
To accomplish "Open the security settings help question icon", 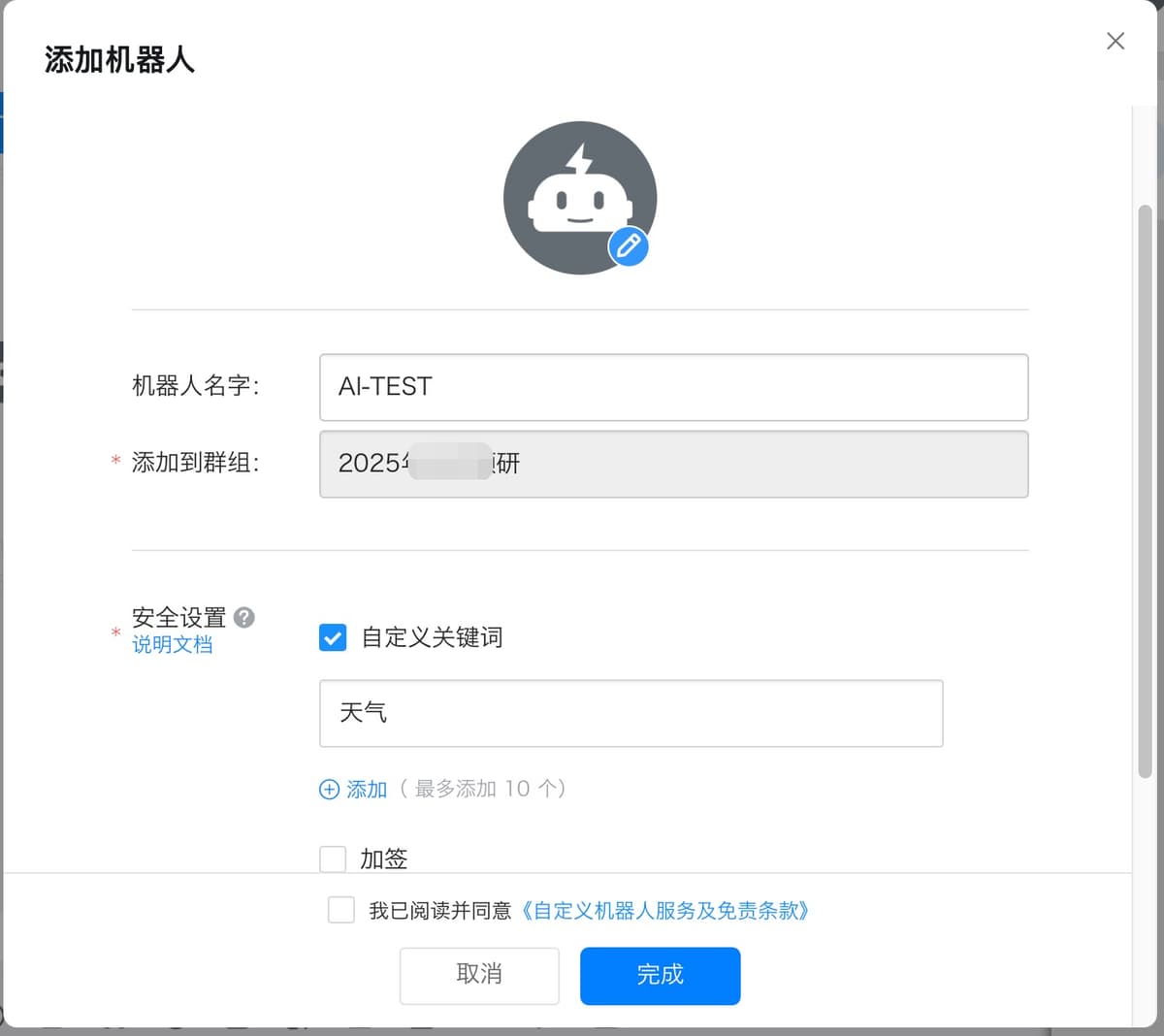I will tap(244, 617).
